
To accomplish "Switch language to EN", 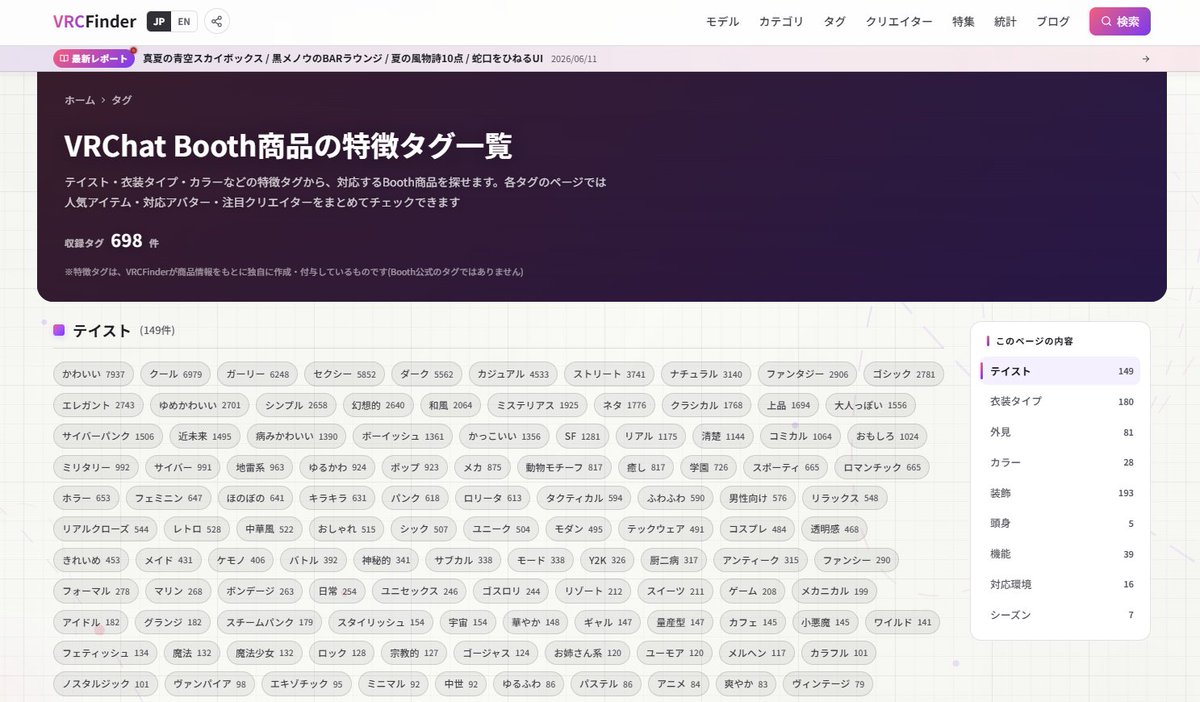I will (184, 21).
